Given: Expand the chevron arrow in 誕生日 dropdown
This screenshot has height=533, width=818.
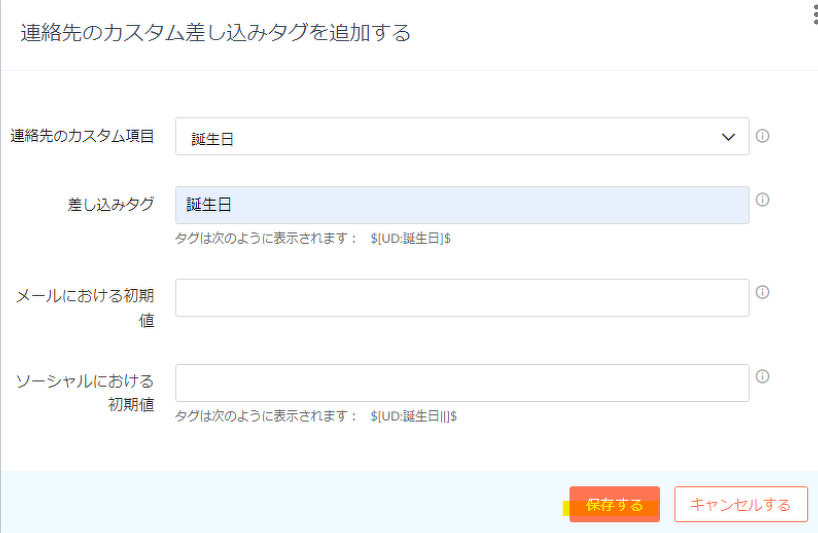Looking at the screenshot, I should tap(728, 138).
